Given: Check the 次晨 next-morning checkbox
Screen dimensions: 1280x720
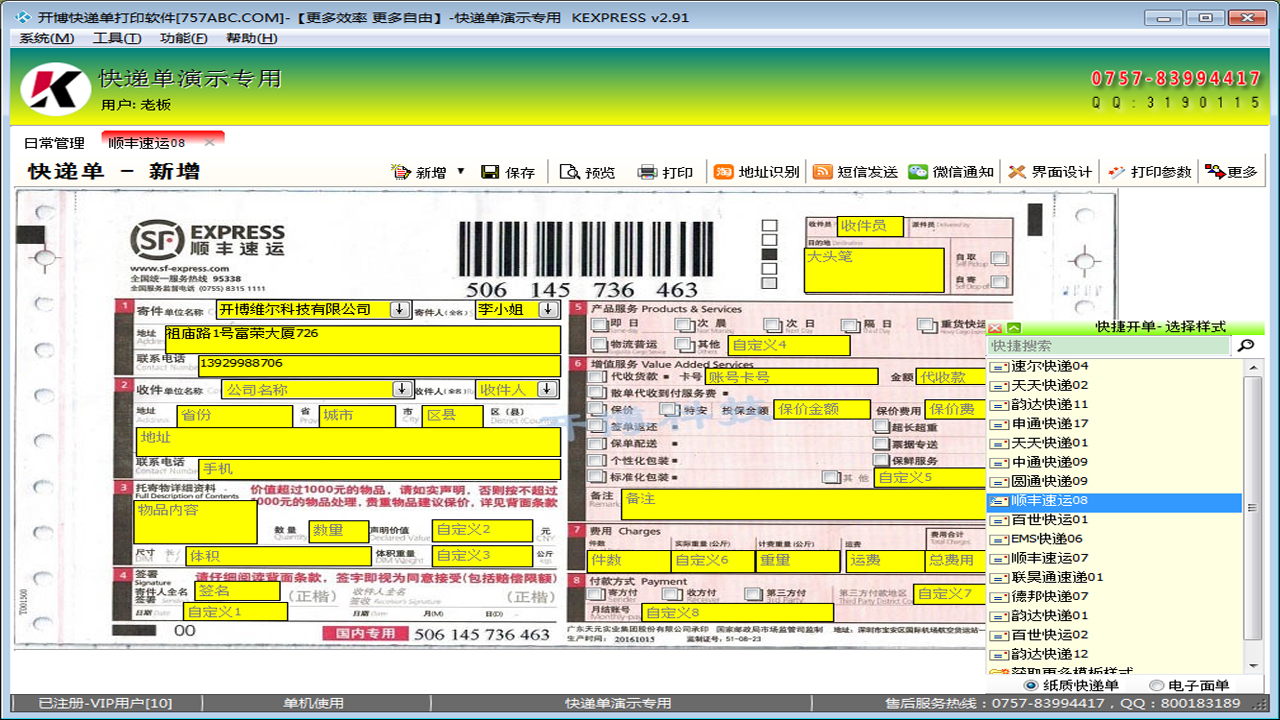Looking at the screenshot, I should click(x=683, y=323).
